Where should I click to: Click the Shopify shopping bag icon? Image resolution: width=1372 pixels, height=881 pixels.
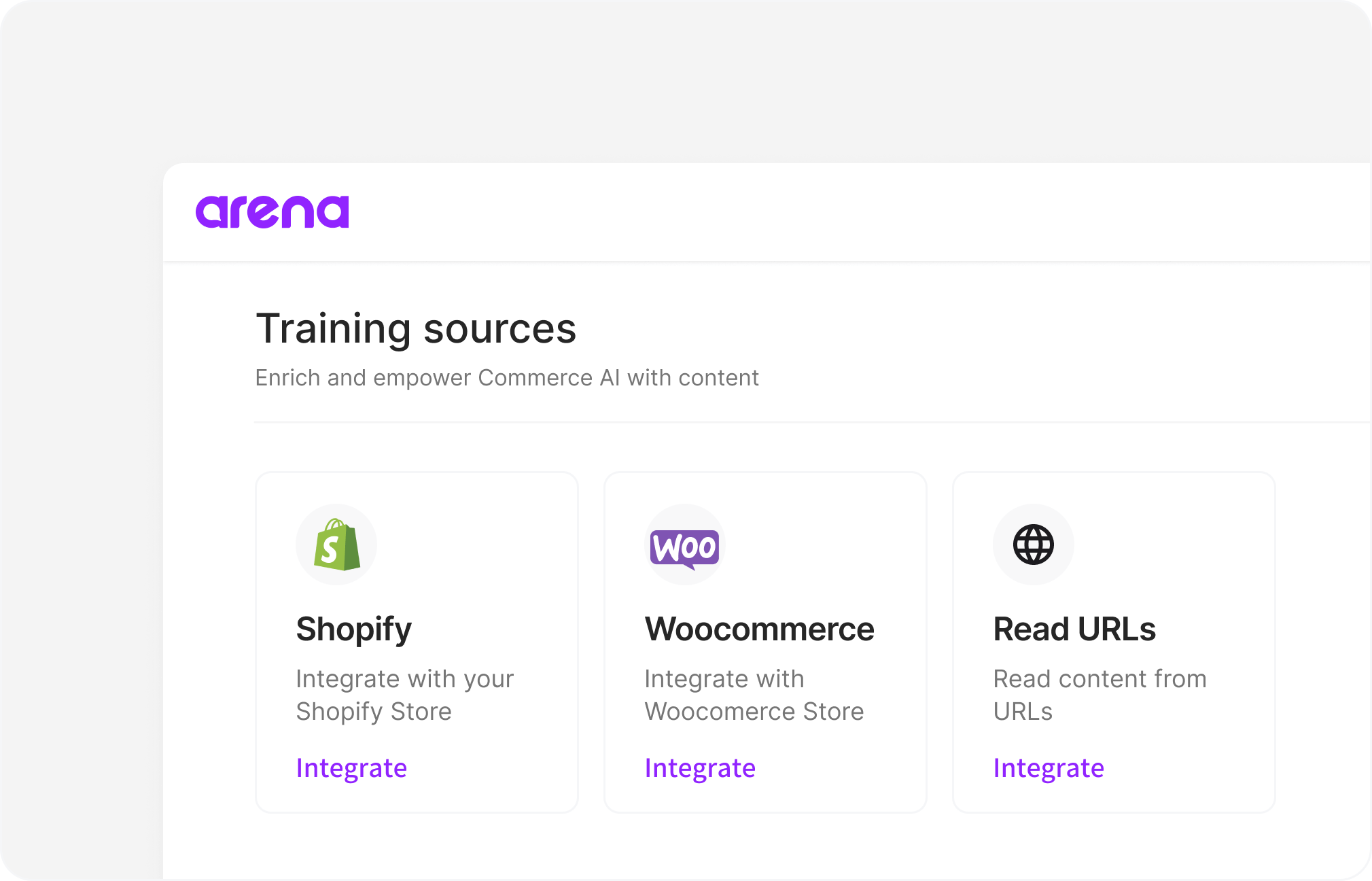[336, 545]
